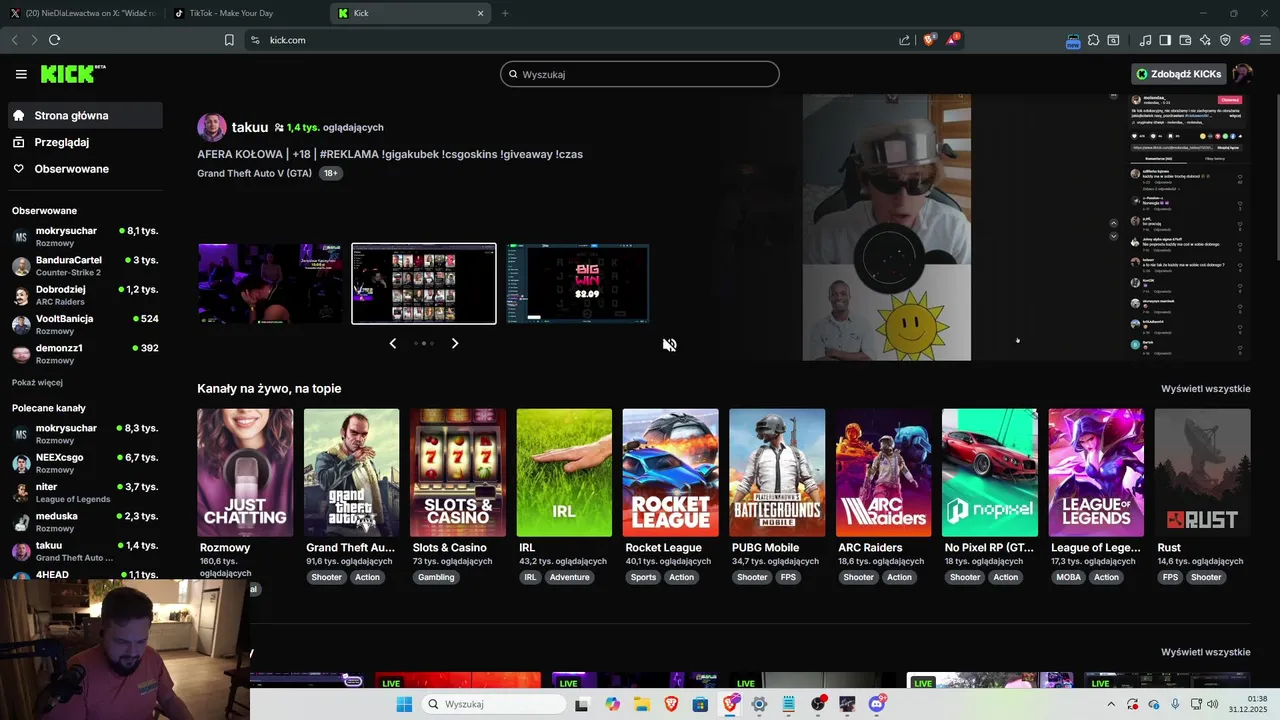Click the Adventure tag under IRL

tap(569, 577)
